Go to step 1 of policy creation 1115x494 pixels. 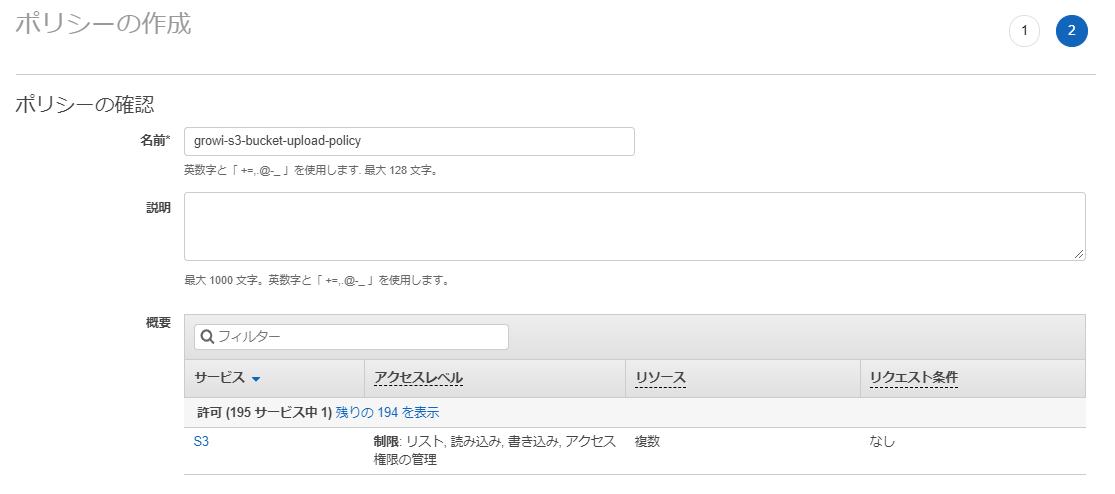pyautogui.click(x=1024, y=31)
